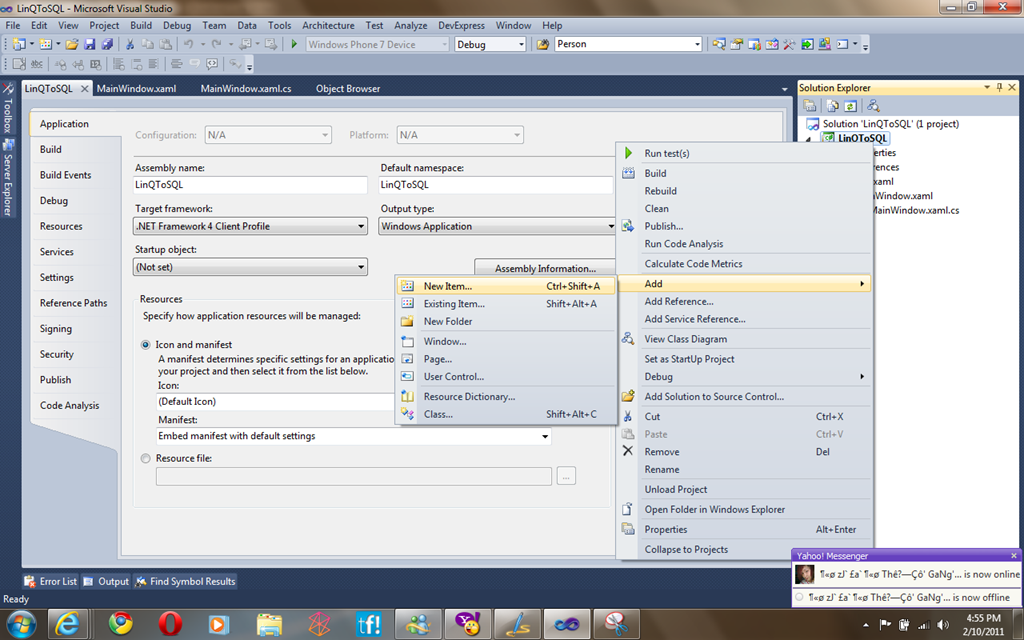Click the Save All toolbar icon
Image resolution: width=1024 pixels, height=640 pixels.
(105, 44)
